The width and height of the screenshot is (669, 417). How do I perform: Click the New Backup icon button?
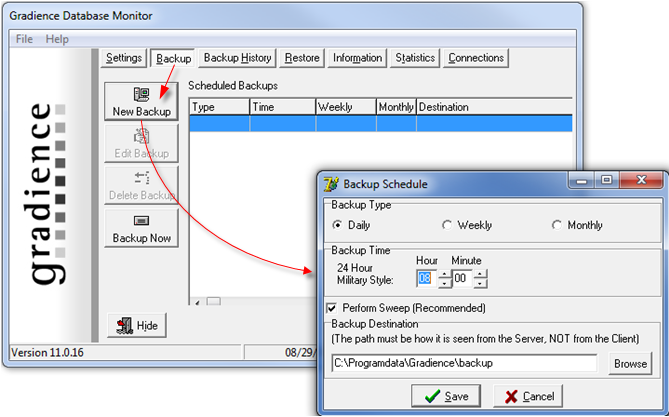[x=141, y=101]
